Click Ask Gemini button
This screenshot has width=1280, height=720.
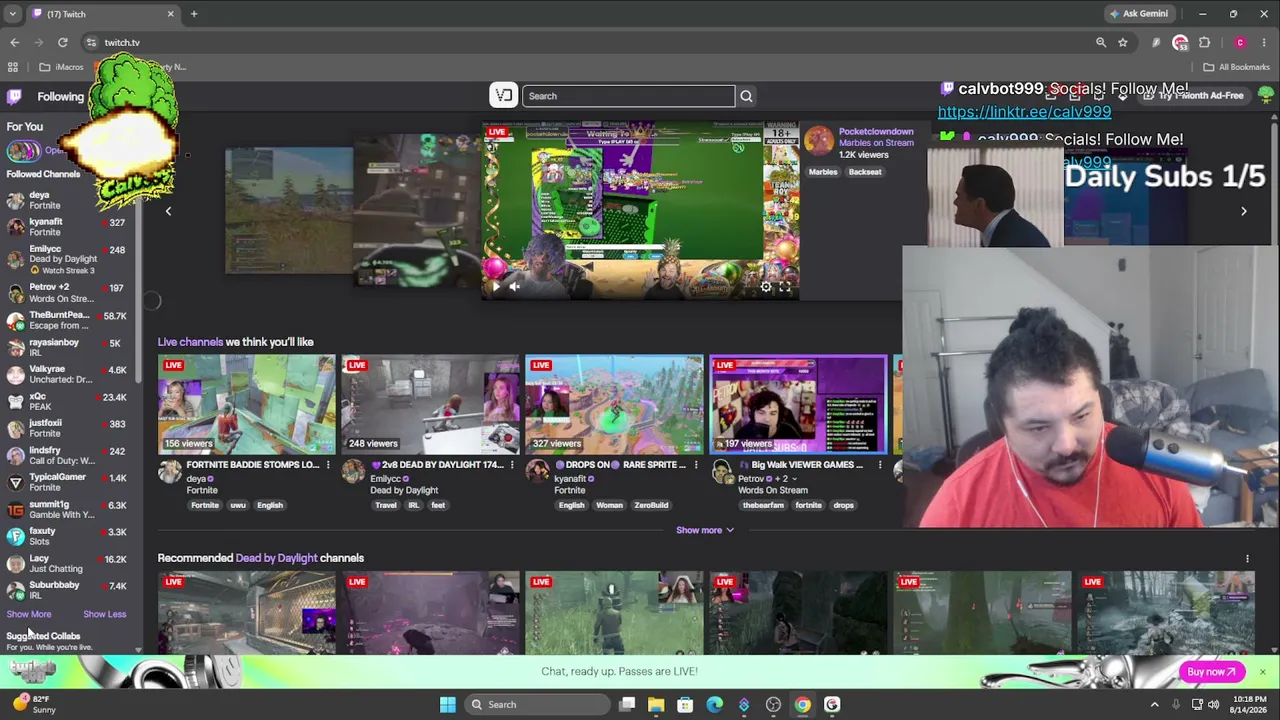(x=1138, y=14)
